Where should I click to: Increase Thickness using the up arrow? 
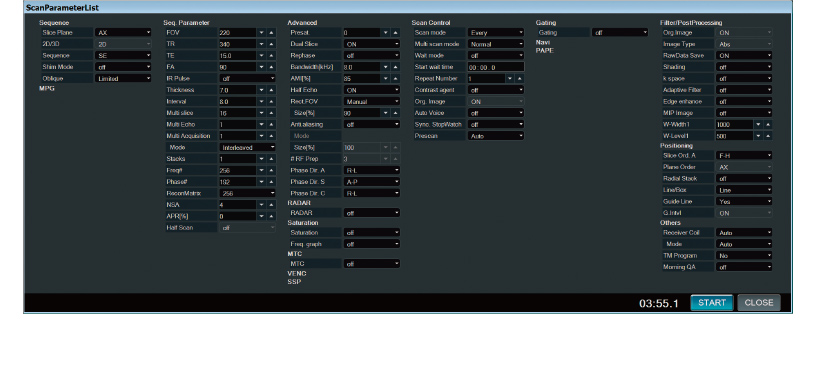pyautogui.click(x=271, y=90)
